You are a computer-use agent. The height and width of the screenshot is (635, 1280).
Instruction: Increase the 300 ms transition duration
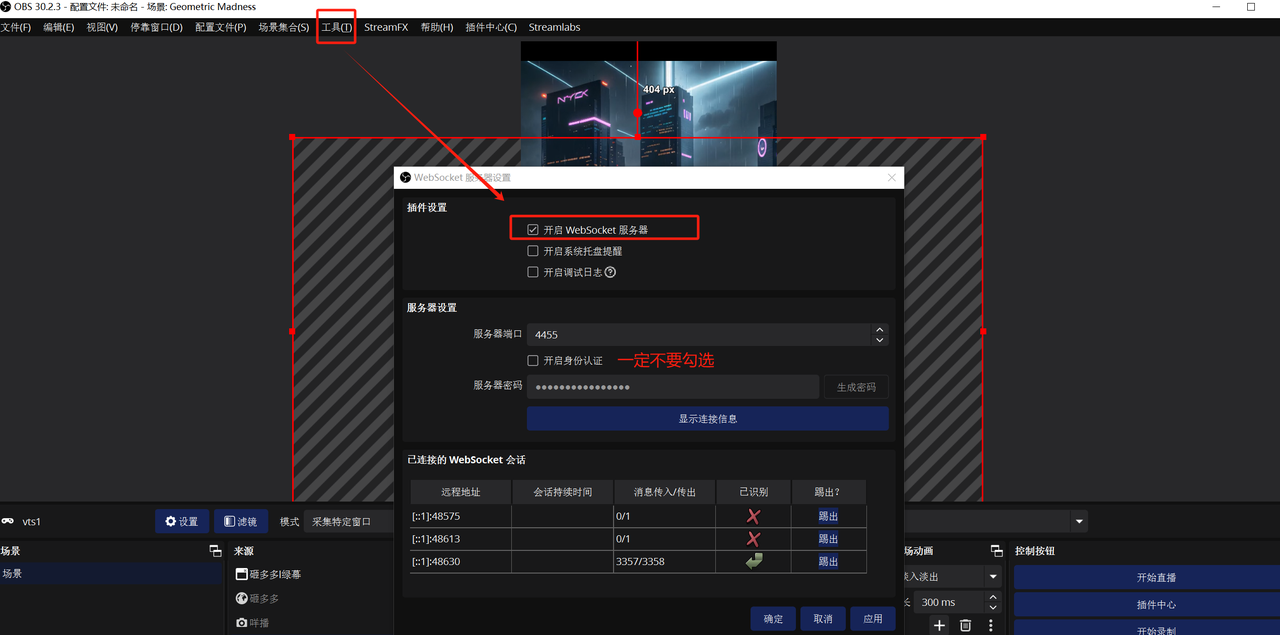(993, 597)
